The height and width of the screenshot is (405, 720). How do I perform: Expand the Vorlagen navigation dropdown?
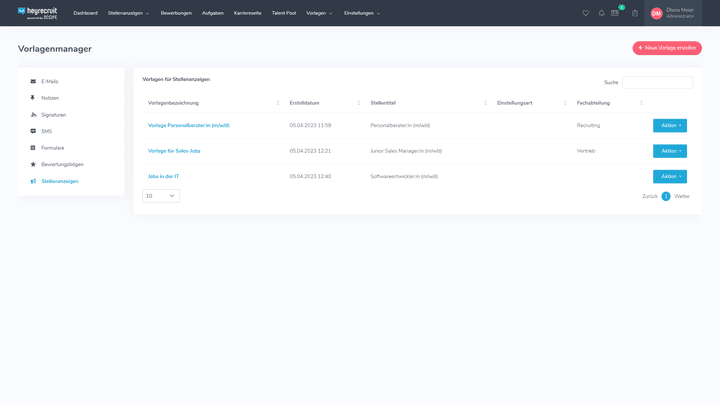pos(319,13)
